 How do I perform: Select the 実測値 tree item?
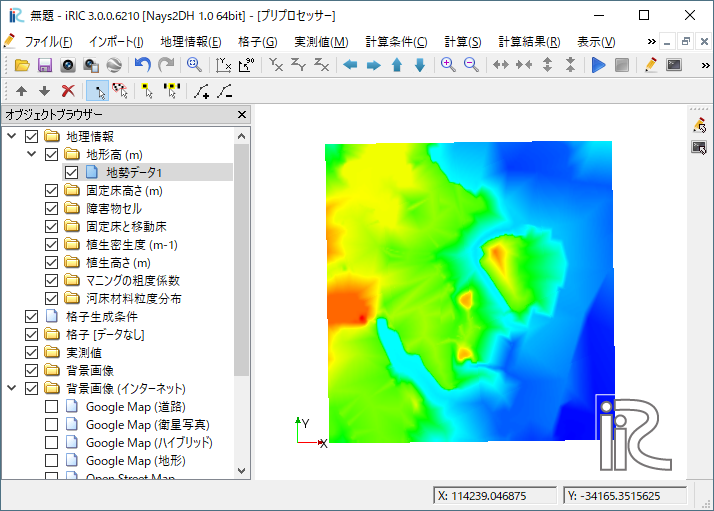coord(84,353)
